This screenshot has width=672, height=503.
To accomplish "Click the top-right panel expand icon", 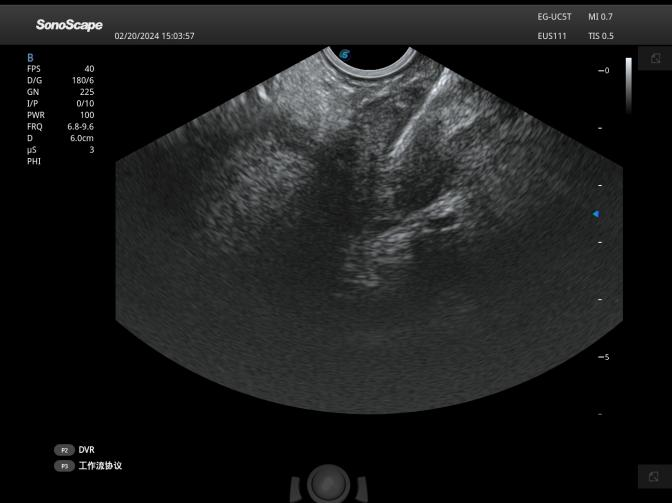I will click(x=655, y=59).
